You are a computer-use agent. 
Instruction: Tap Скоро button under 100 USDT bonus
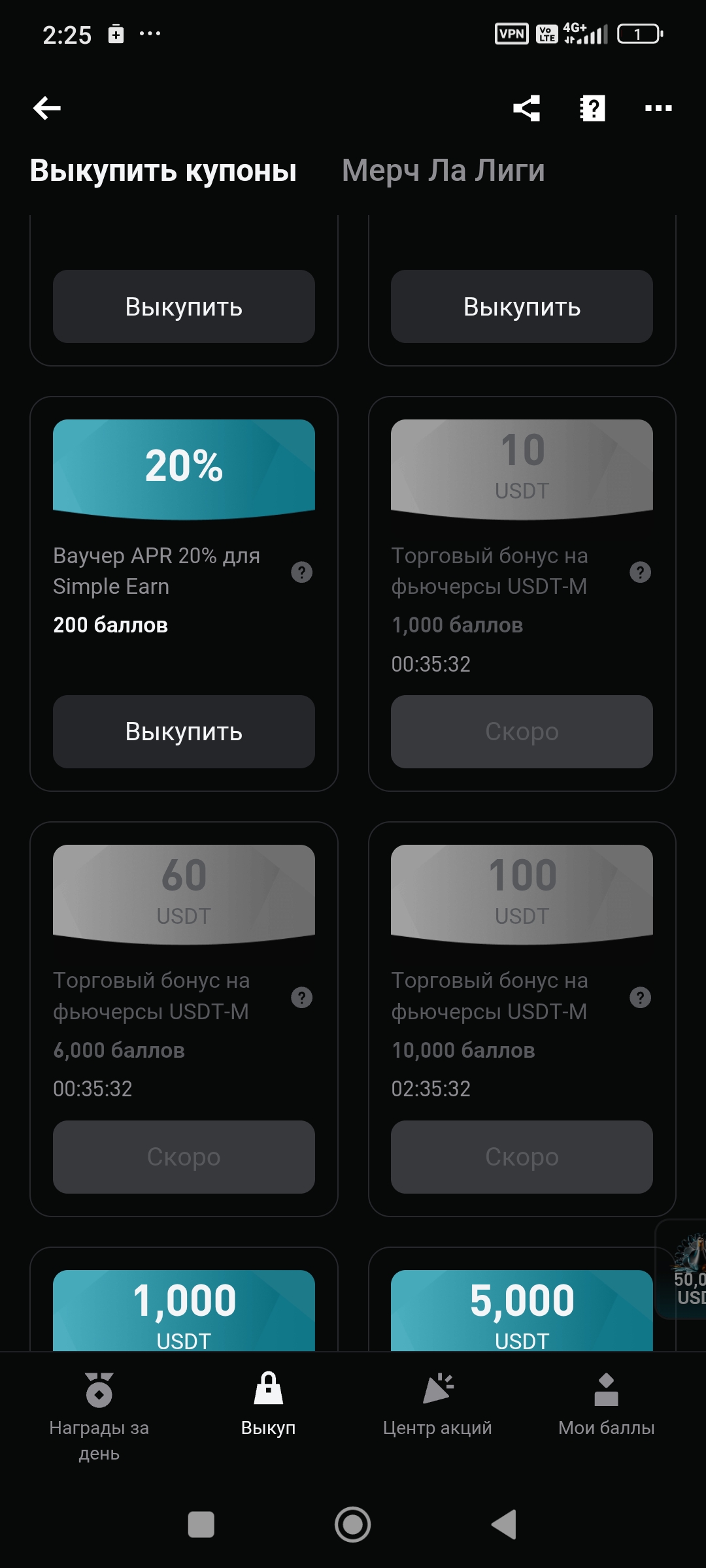click(522, 1157)
